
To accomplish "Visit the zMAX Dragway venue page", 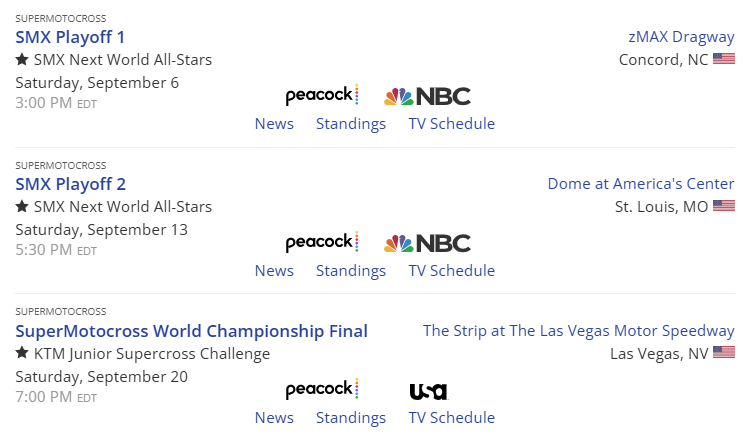I will coord(681,37).
